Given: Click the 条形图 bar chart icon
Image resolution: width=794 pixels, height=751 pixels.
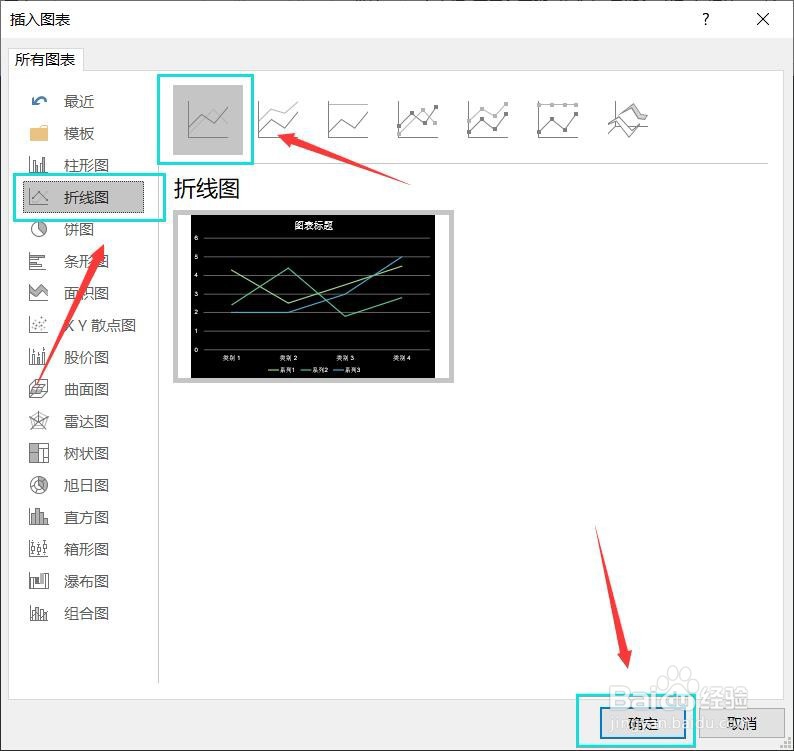Looking at the screenshot, I should point(38,261).
